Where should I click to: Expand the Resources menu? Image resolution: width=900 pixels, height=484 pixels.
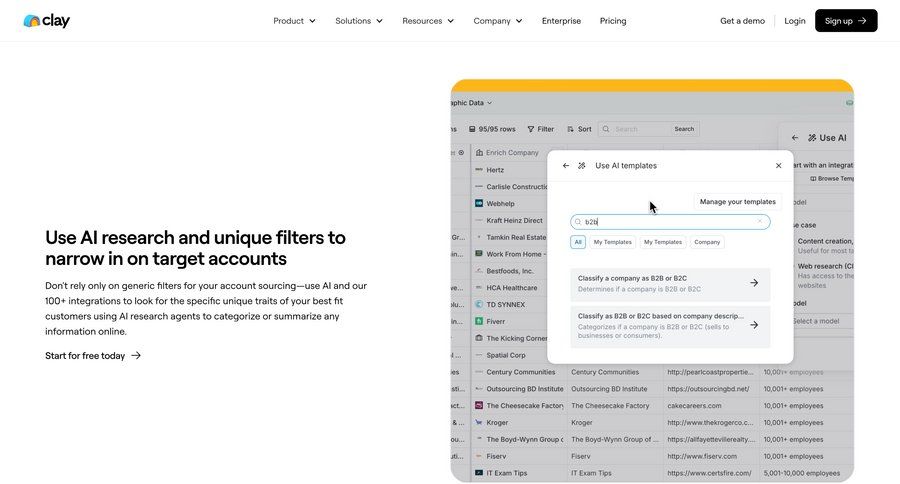[428, 21]
